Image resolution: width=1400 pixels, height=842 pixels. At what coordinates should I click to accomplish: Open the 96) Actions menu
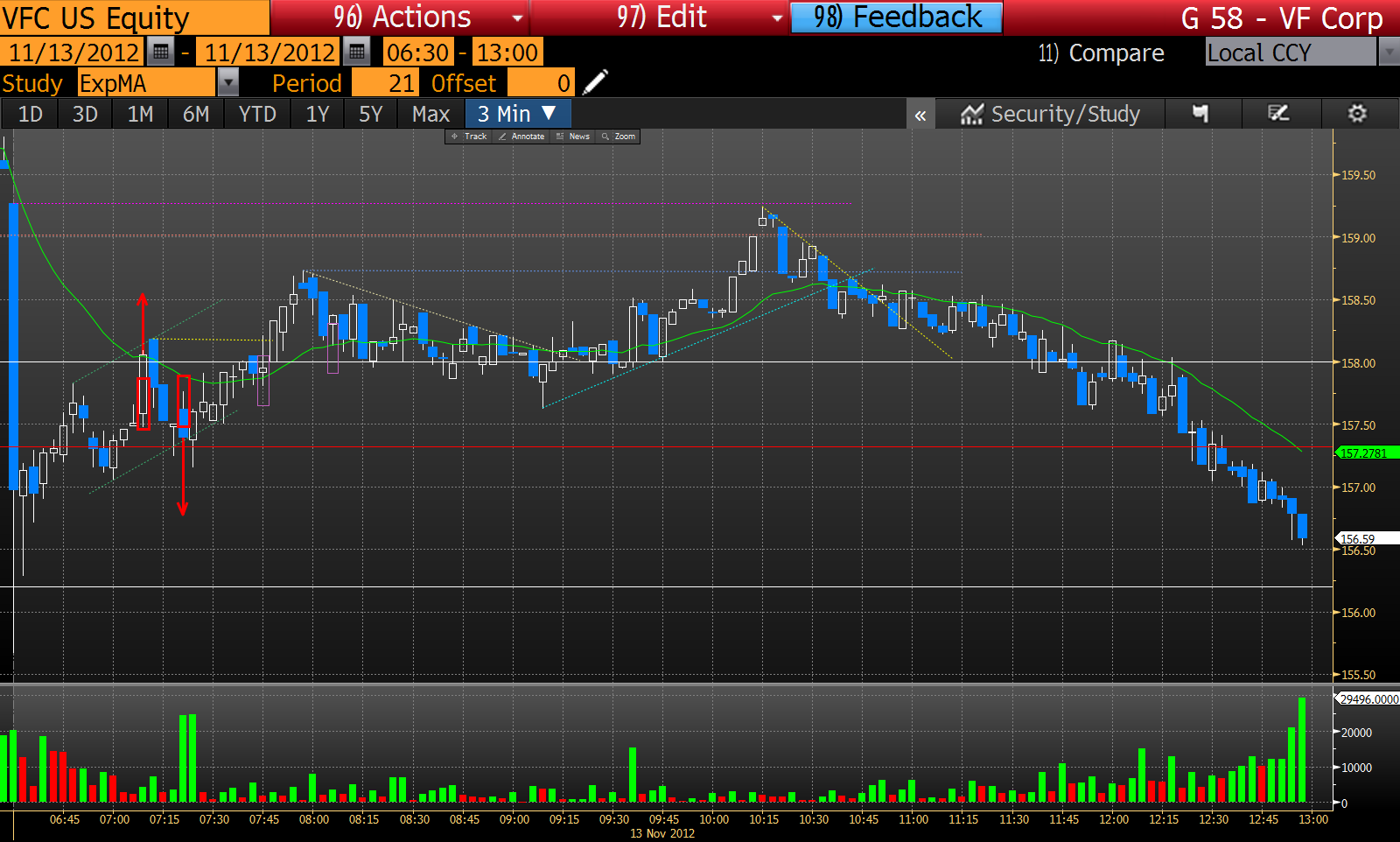pos(401,18)
